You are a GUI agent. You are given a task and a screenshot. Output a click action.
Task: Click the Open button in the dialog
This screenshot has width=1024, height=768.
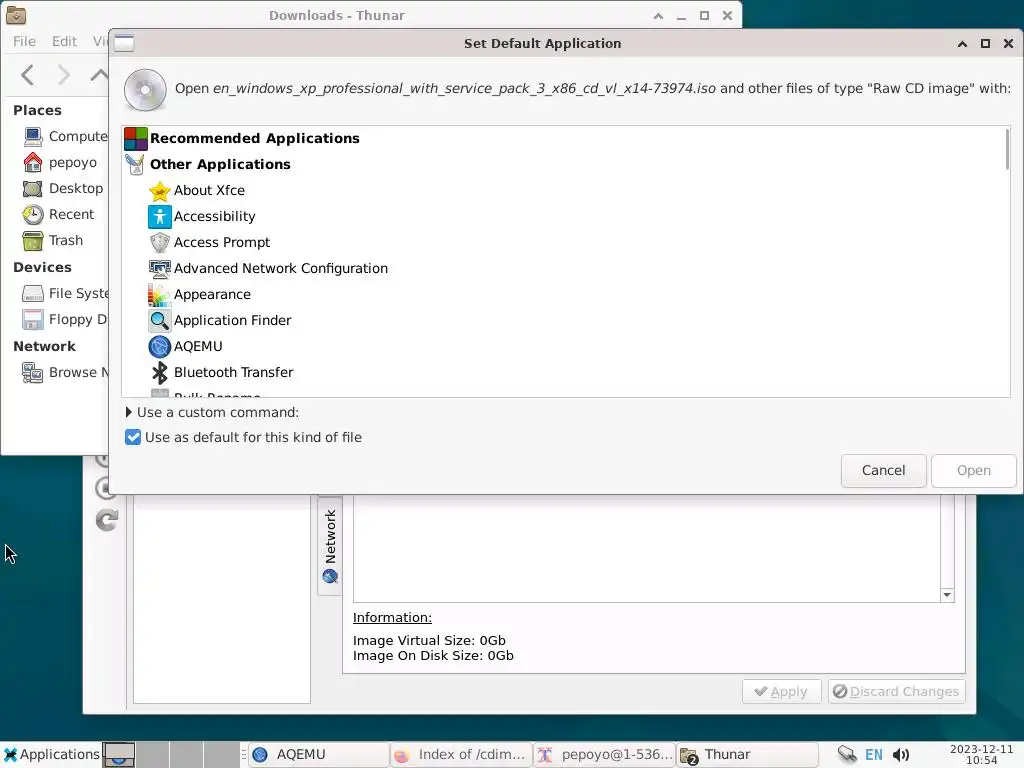(x=974, y=471)
